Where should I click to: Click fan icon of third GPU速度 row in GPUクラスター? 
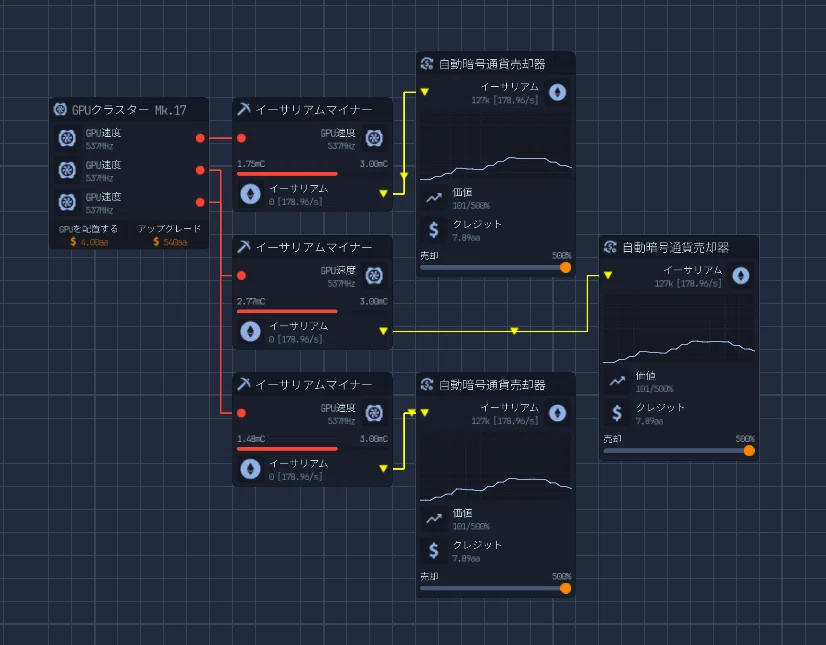(67, 202)
